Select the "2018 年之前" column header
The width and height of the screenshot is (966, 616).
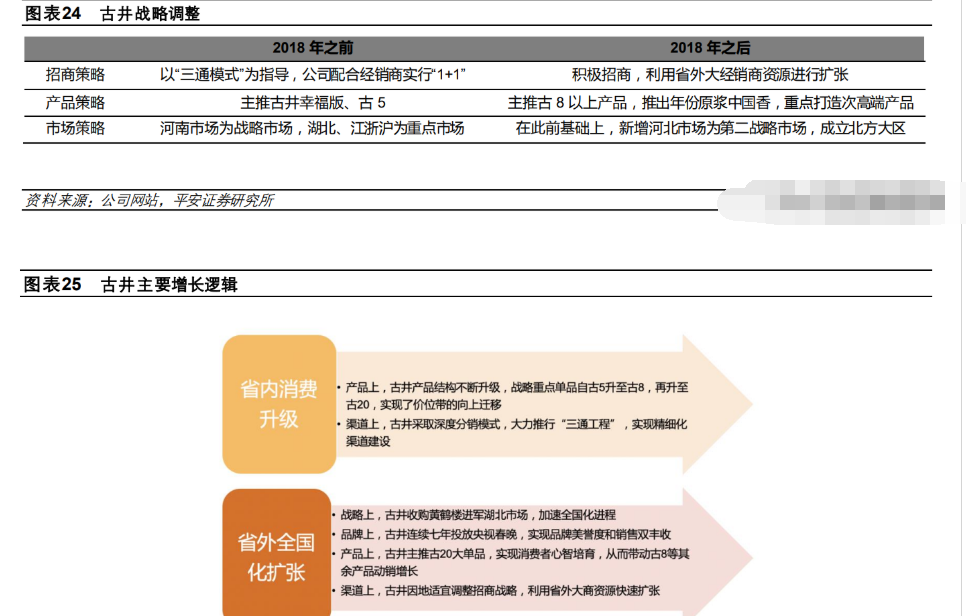tap(313, 48)
